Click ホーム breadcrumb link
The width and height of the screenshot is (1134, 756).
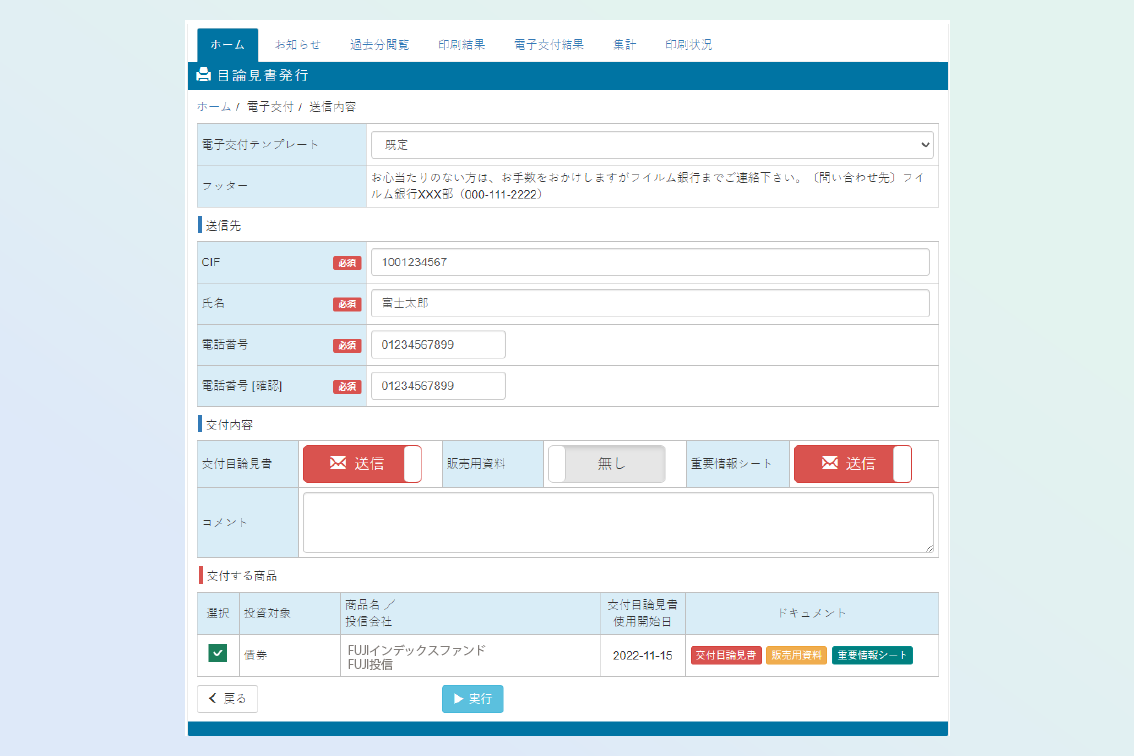pos(214,106)
